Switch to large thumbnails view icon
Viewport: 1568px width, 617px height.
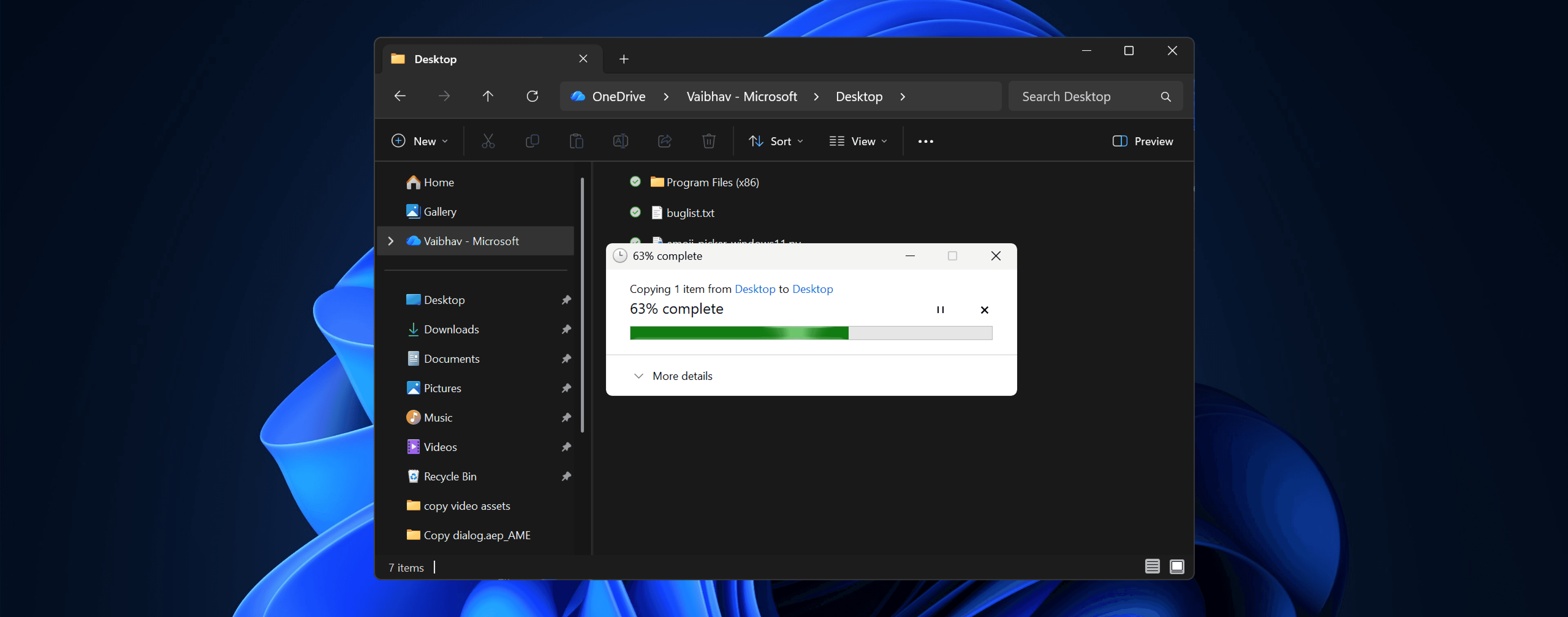point(1176,566)
